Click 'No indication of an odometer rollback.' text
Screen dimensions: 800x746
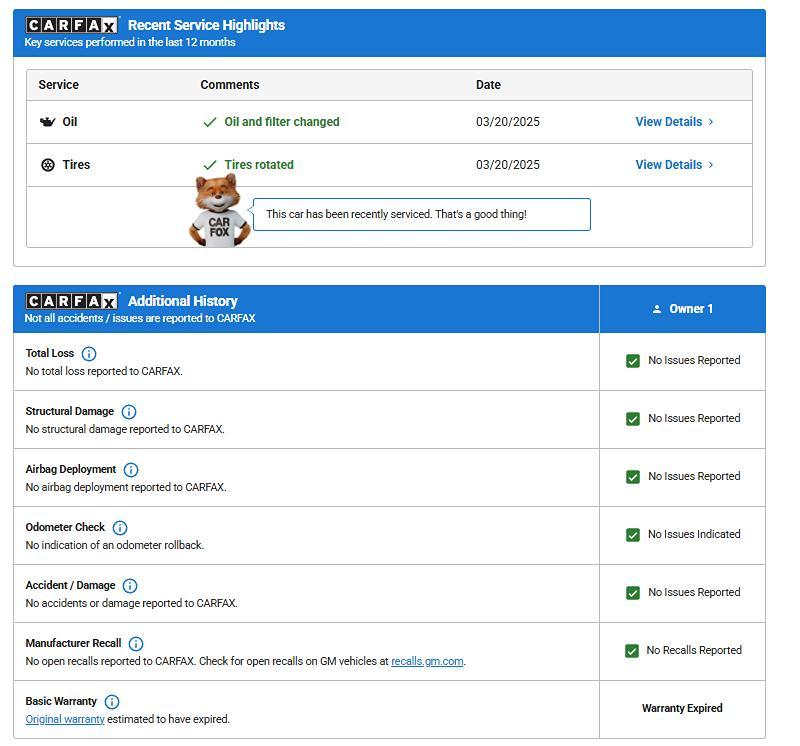tap(115, 545)
